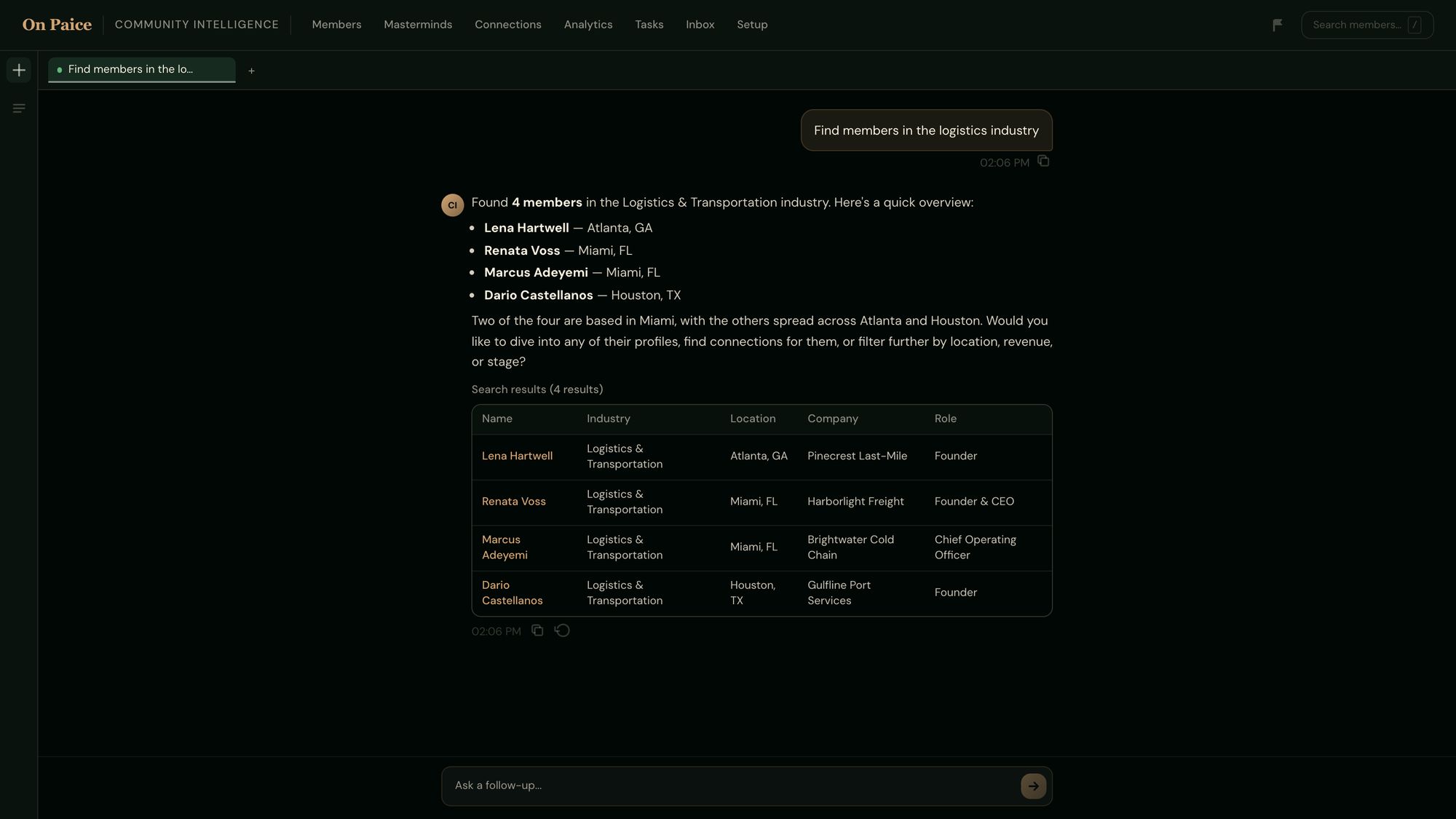The image size is (1456, 819).
Task: Click the flag icon in top bar
Action: pyautogui.click(x=1277, y=25)
